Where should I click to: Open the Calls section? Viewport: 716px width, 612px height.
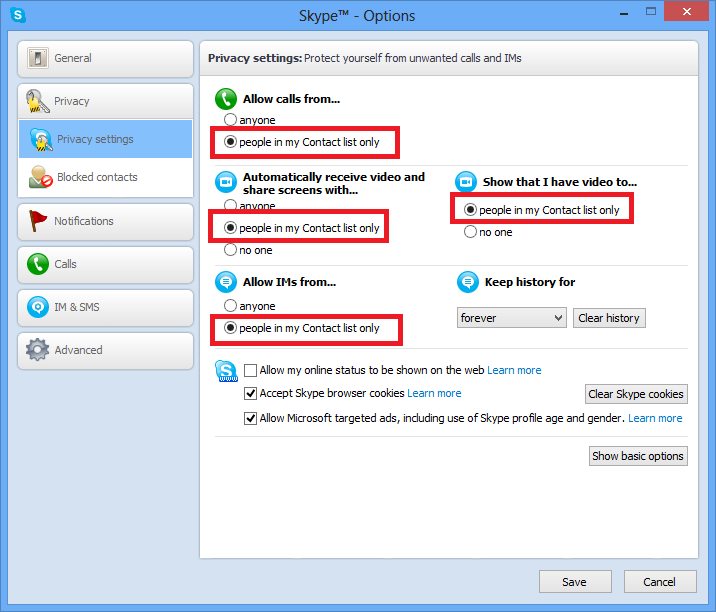tap(105, 264)
